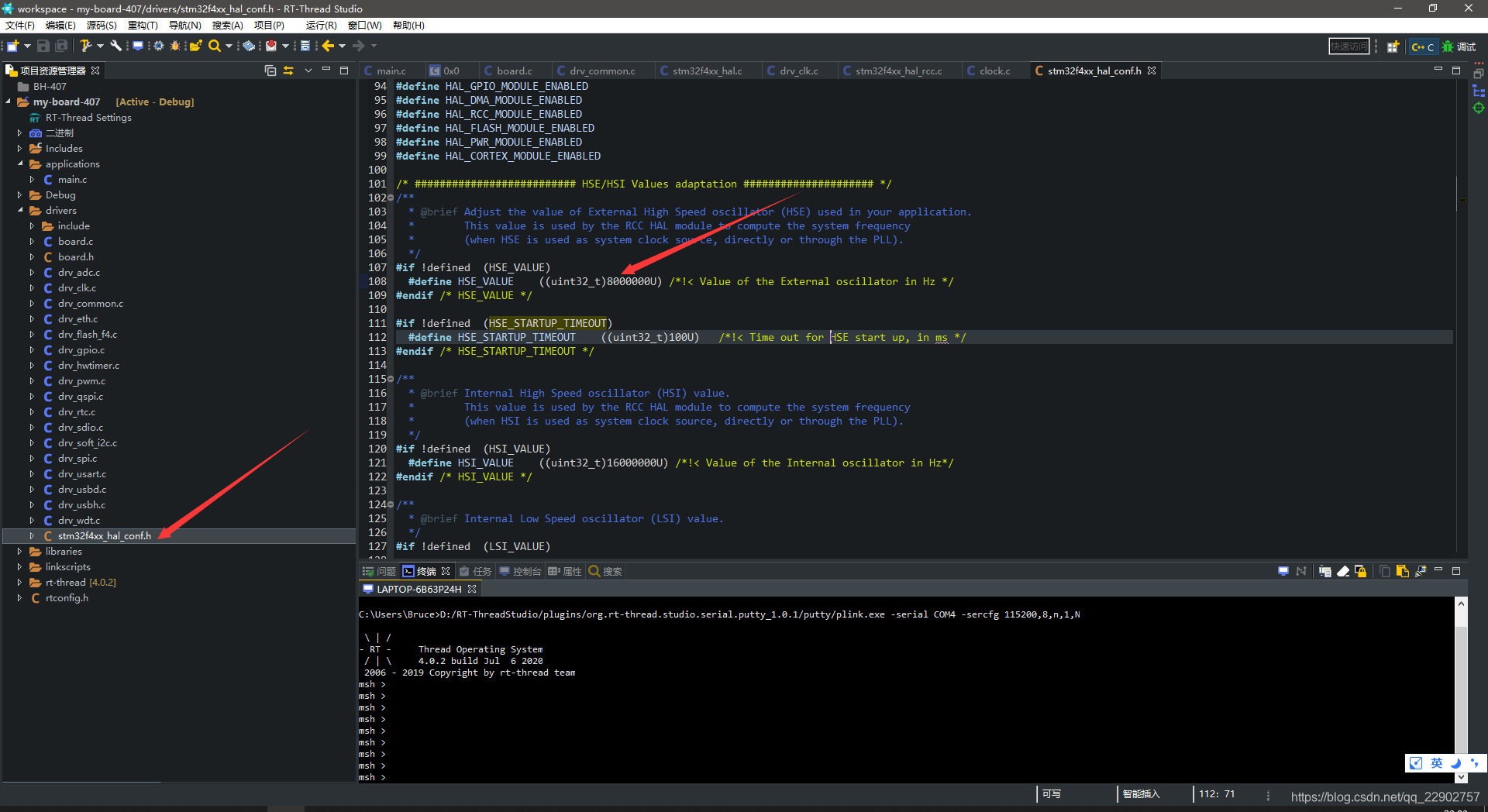Switch to the stm32f4xx_hal_rcc.c tab
Image resolution: width=1488 pixels, height=812 pixels.
(x=898, y=71)
